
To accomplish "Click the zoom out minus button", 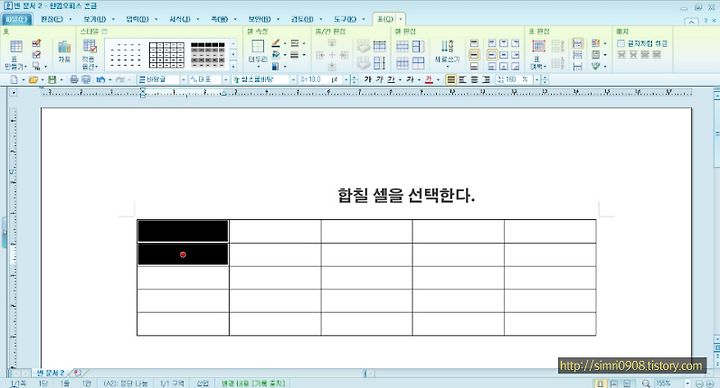I will pyautogui.click(x=698, y=383).
